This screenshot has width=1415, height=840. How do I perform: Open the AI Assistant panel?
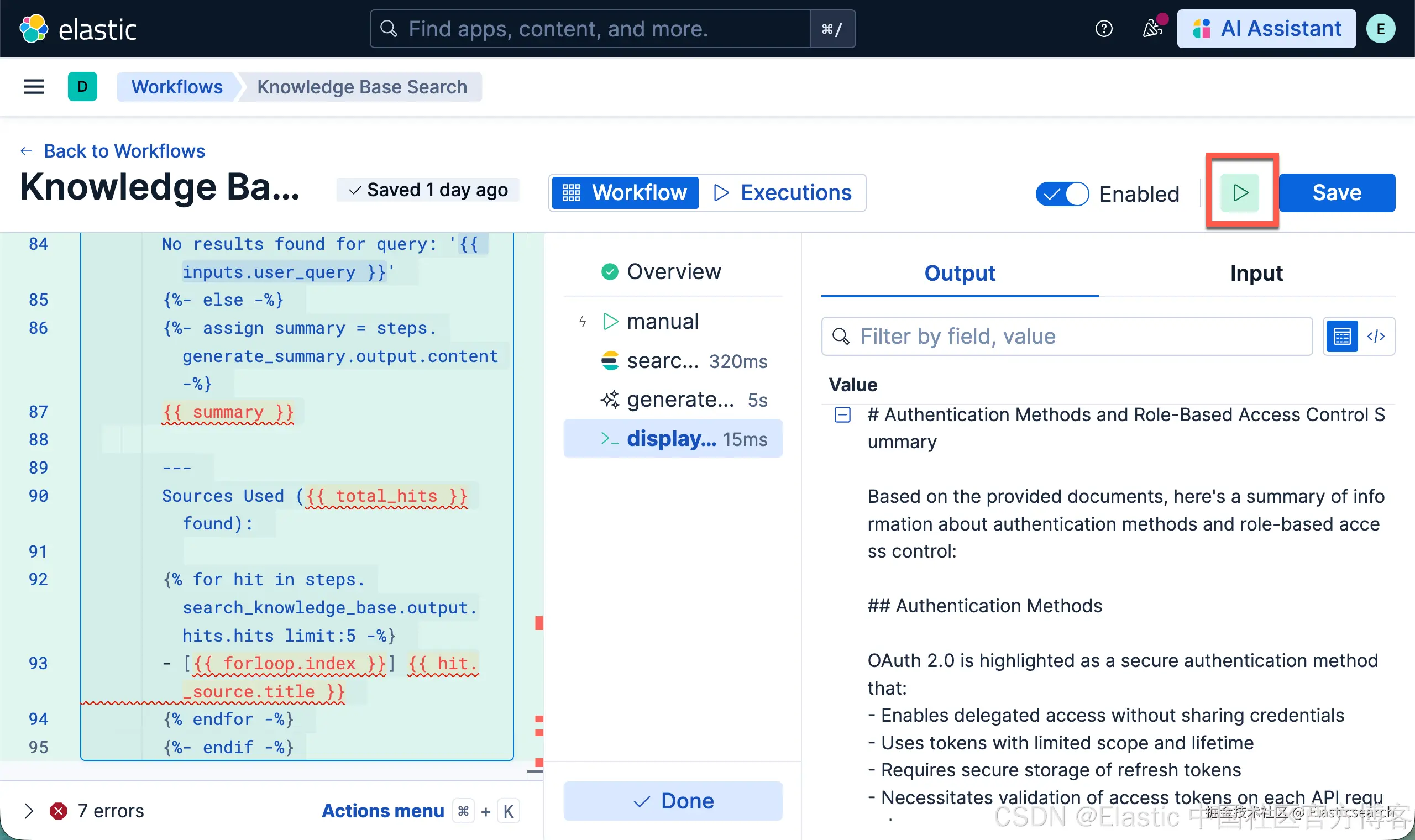point(1266,29)
